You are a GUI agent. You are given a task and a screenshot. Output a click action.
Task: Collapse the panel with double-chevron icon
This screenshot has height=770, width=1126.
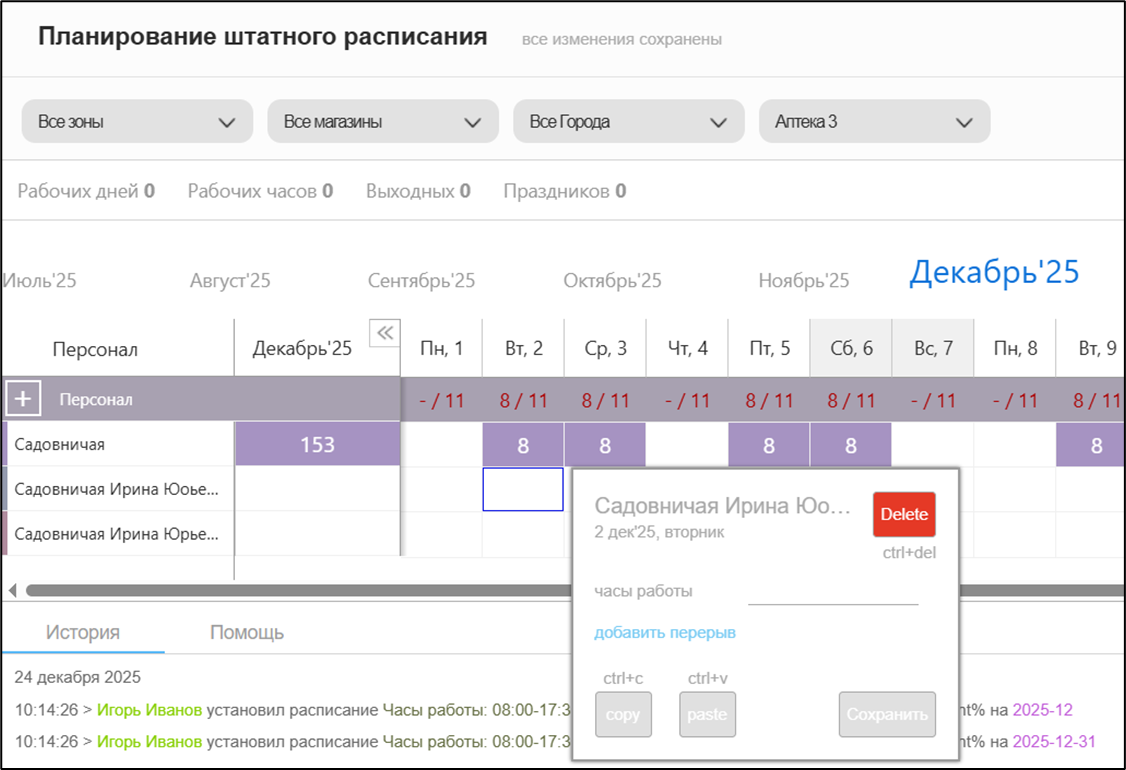tap(385, 333)
